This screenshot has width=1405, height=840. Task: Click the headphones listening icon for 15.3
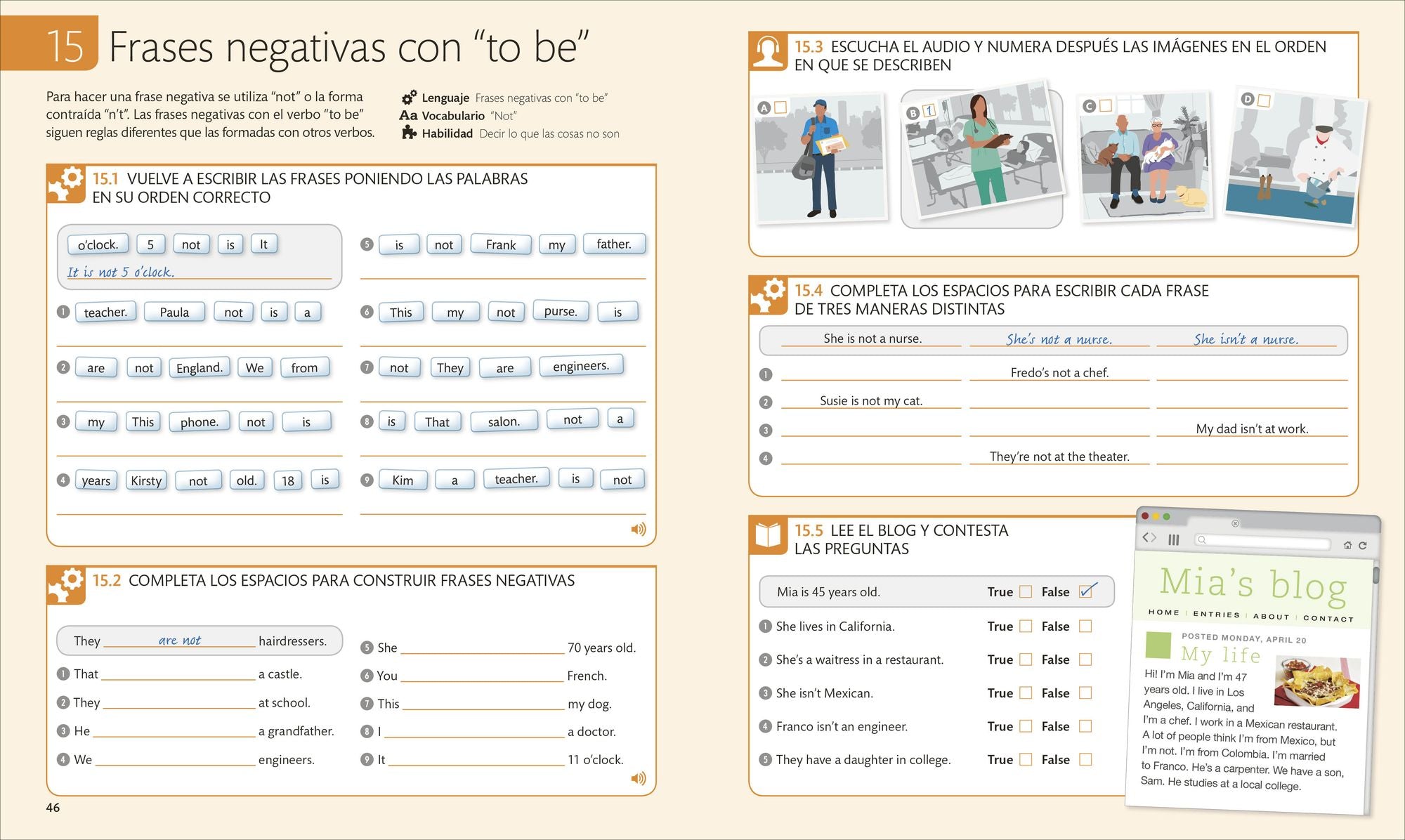click(x=767, y=52)
